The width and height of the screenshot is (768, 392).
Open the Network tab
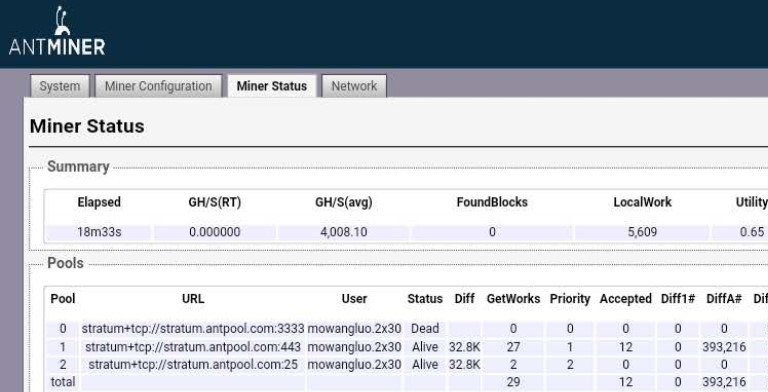(354, 86)
